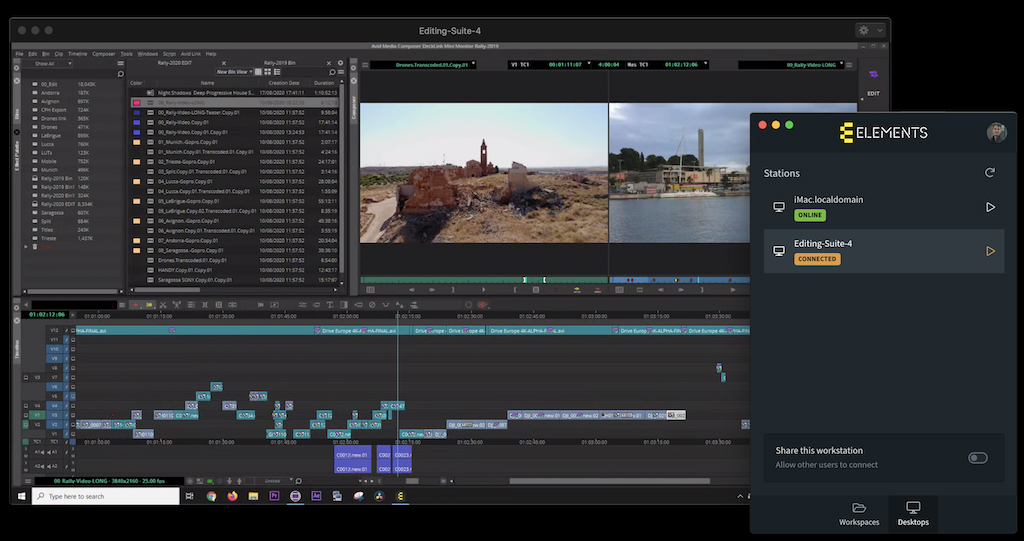Click the scissors cut tool in timeline toolbar
This screenshot has height=541, width=1024.
[163, 304]
